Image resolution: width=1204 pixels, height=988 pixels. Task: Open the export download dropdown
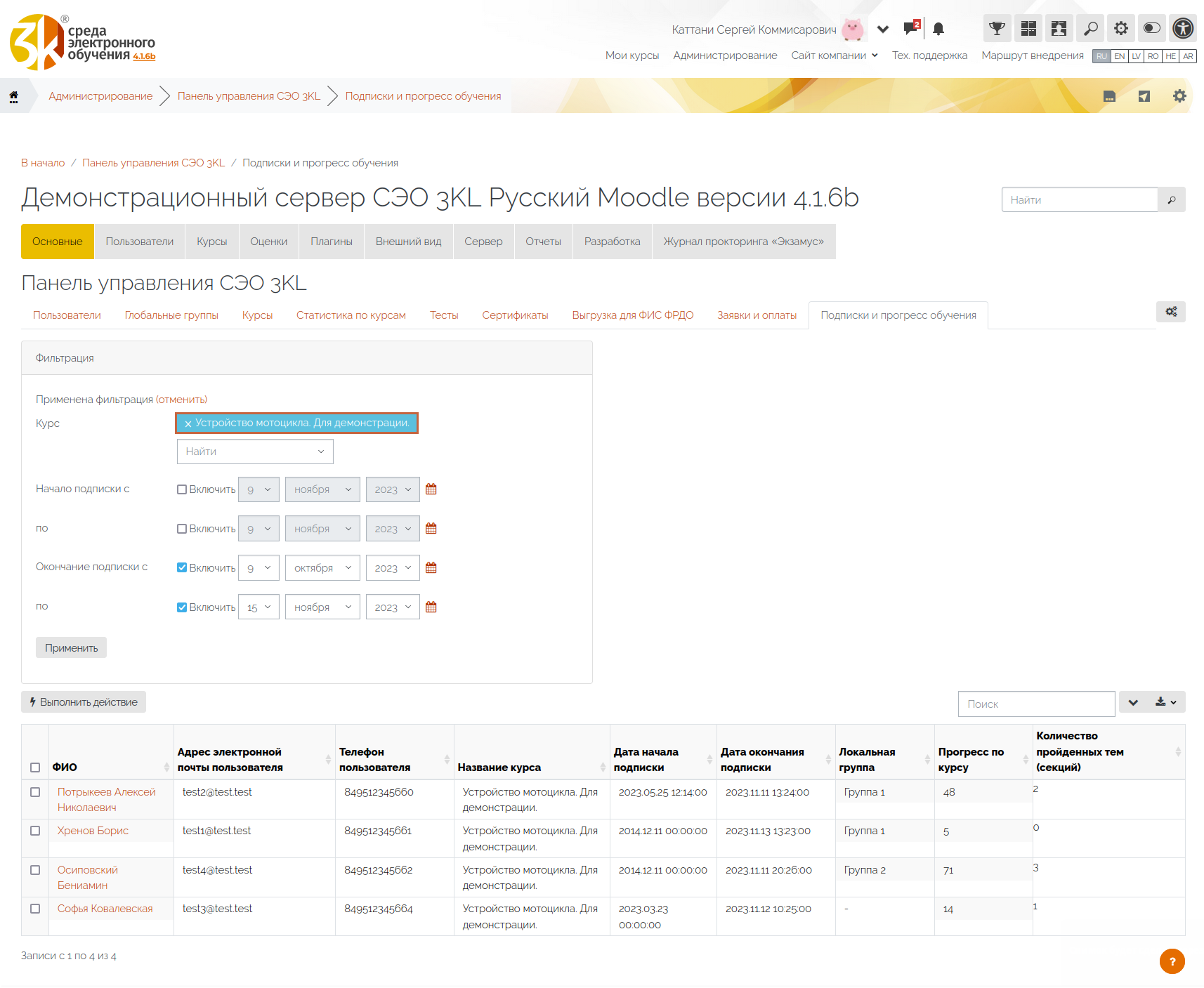point(1165,702)
